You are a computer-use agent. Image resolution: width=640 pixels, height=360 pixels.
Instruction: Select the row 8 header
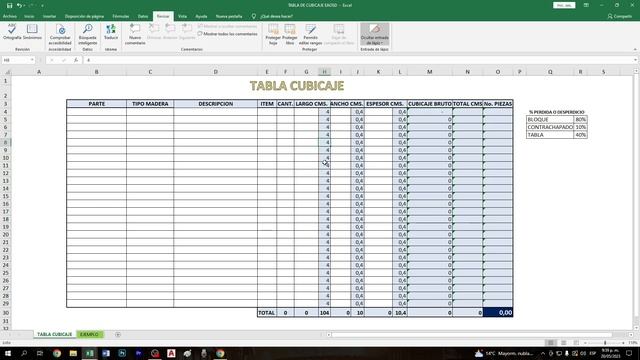[x=6, y=142]
